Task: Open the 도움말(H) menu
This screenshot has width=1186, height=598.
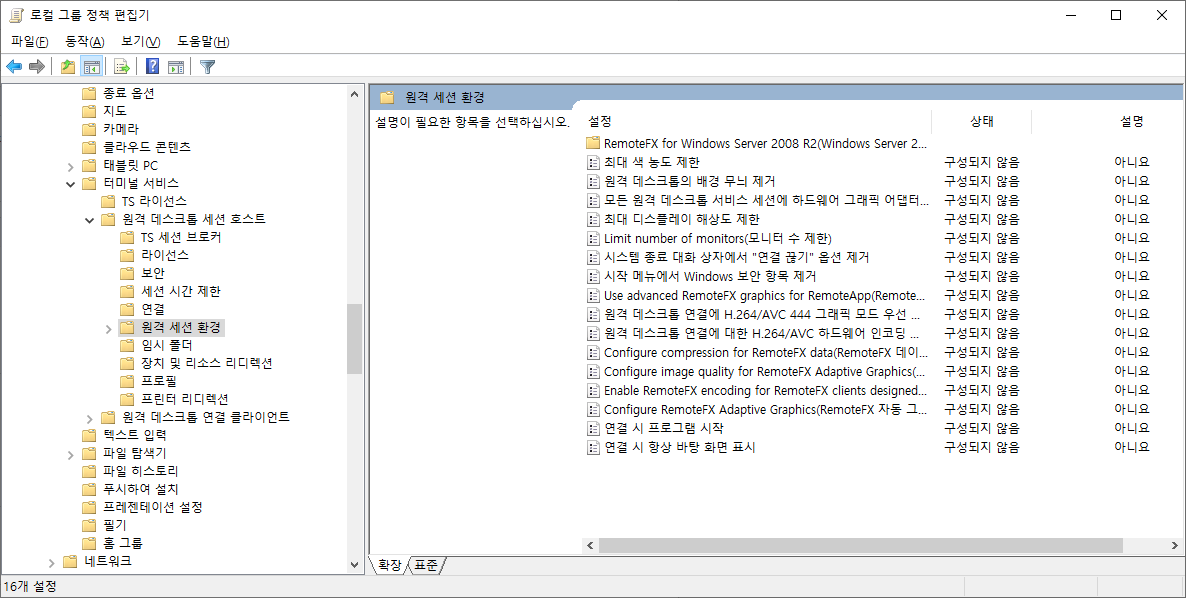Action: tap(203, 42)
